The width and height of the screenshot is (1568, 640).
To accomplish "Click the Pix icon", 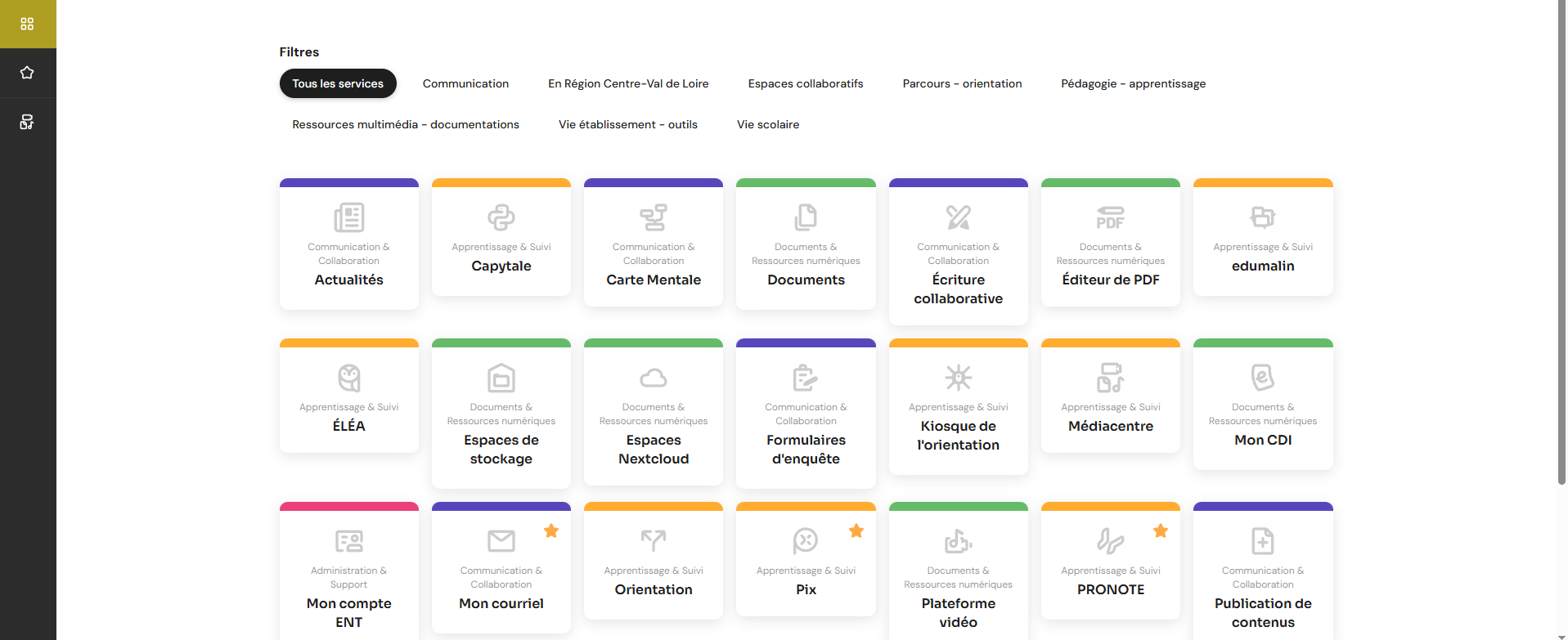I will (x=806, y=541).
